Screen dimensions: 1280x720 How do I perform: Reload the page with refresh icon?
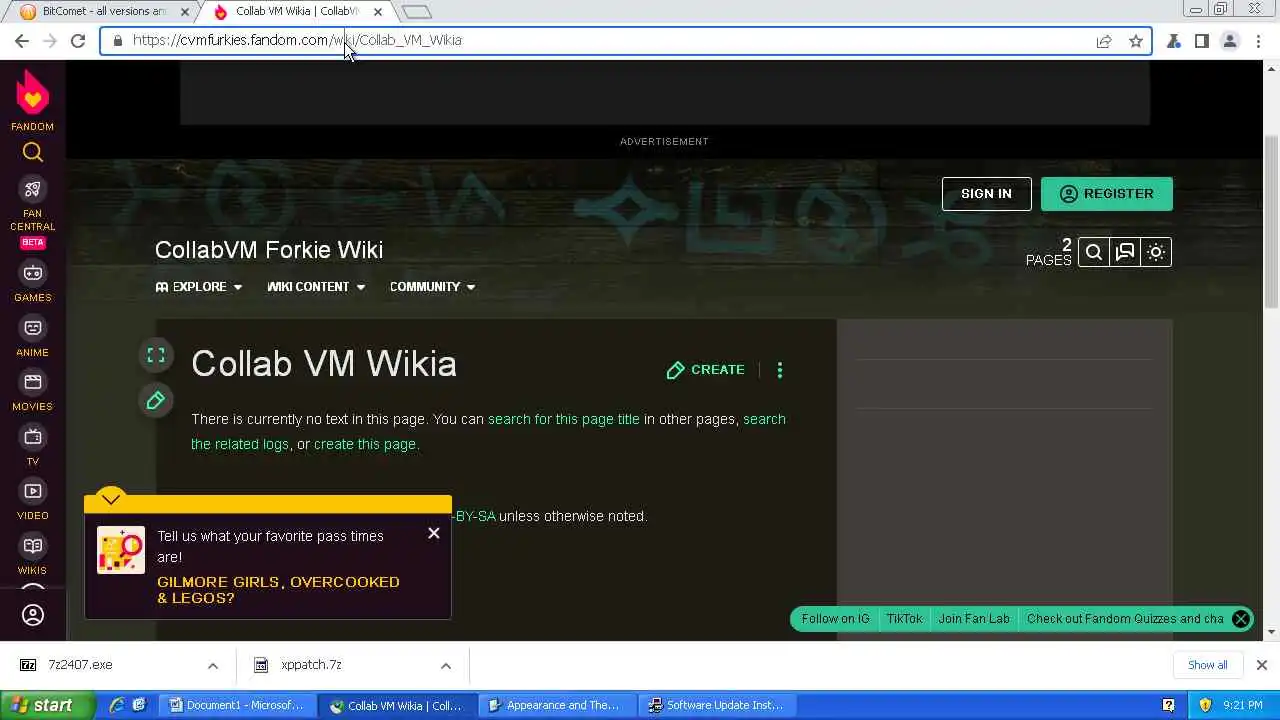78,41
